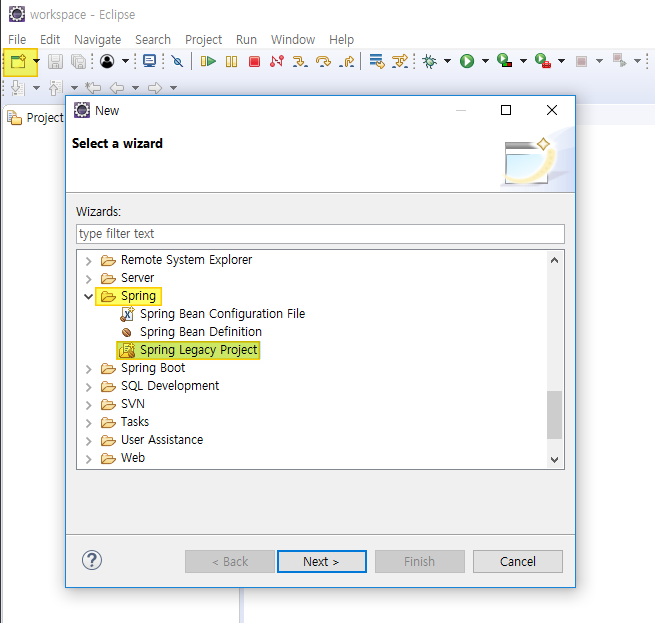This screenshot has width=655, height=623.
Task: Open the dialog help question mark icon
Action: [x=92, y=560]
